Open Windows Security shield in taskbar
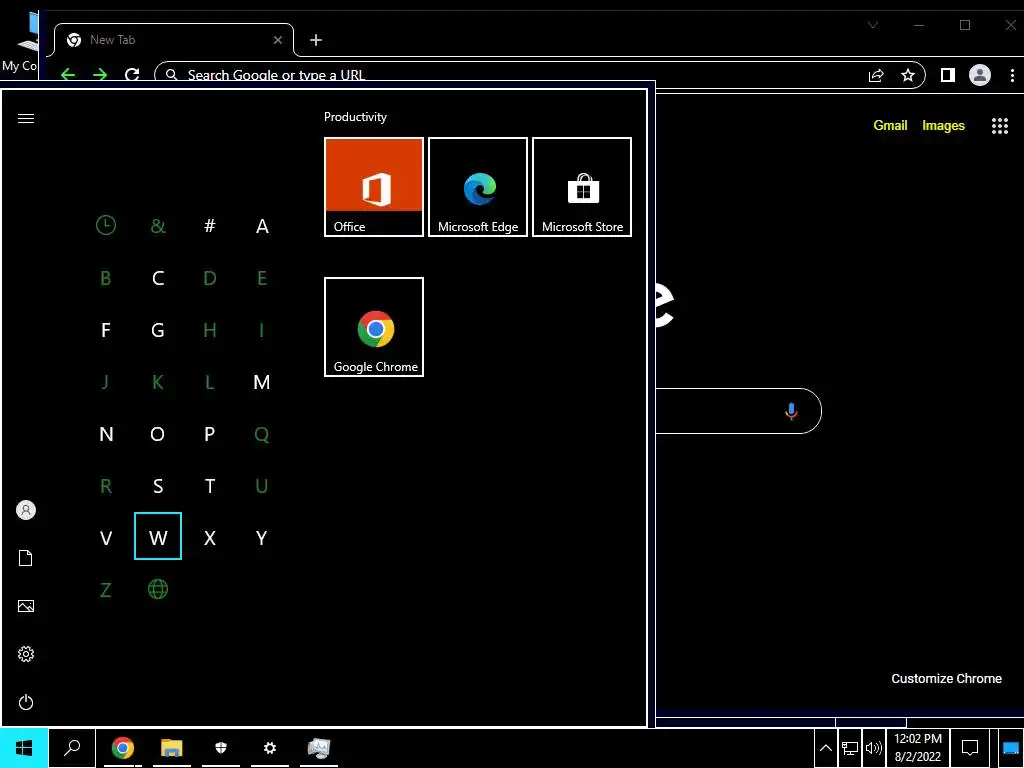Screen dimensions: 1024x768 coord(221,748)
